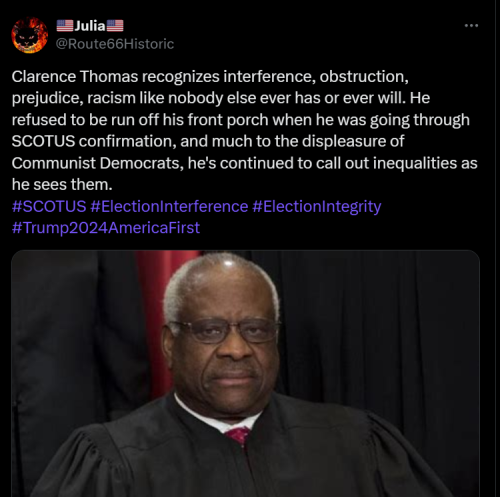The width and height of the screenshot is (500, 497).
Task: Click "SCOTUS confirmation" in the tweet body
Action: tap(92, 141)
